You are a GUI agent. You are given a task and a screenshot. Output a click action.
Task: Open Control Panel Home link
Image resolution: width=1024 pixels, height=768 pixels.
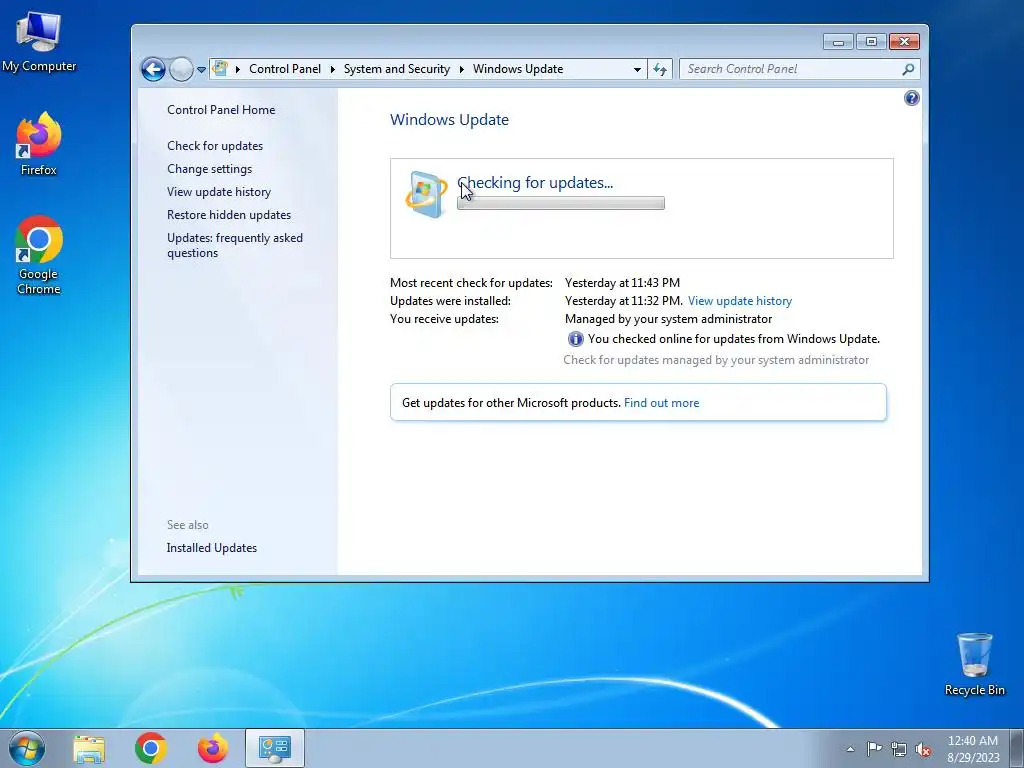coord(221,110)
